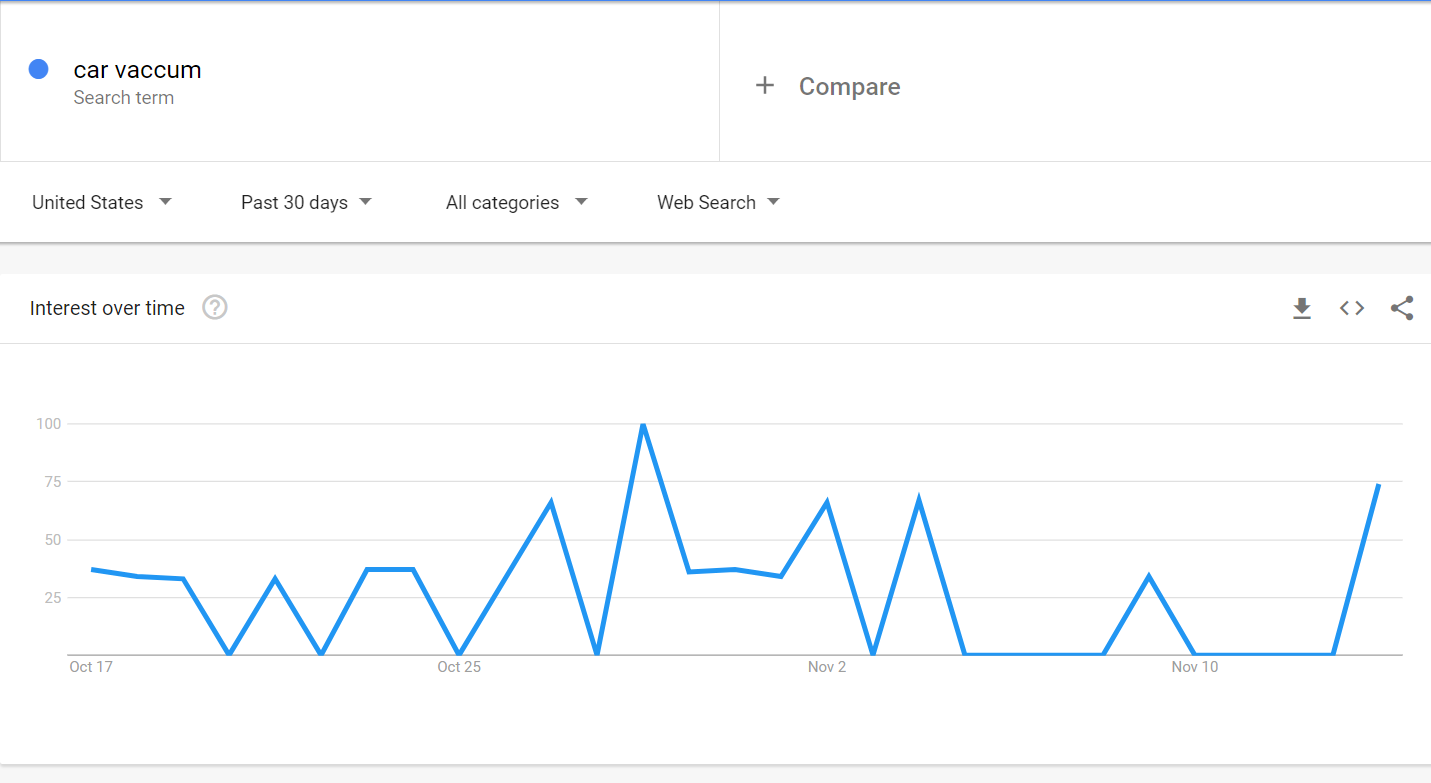Click the embed code icon

[x=1352, y=308]
